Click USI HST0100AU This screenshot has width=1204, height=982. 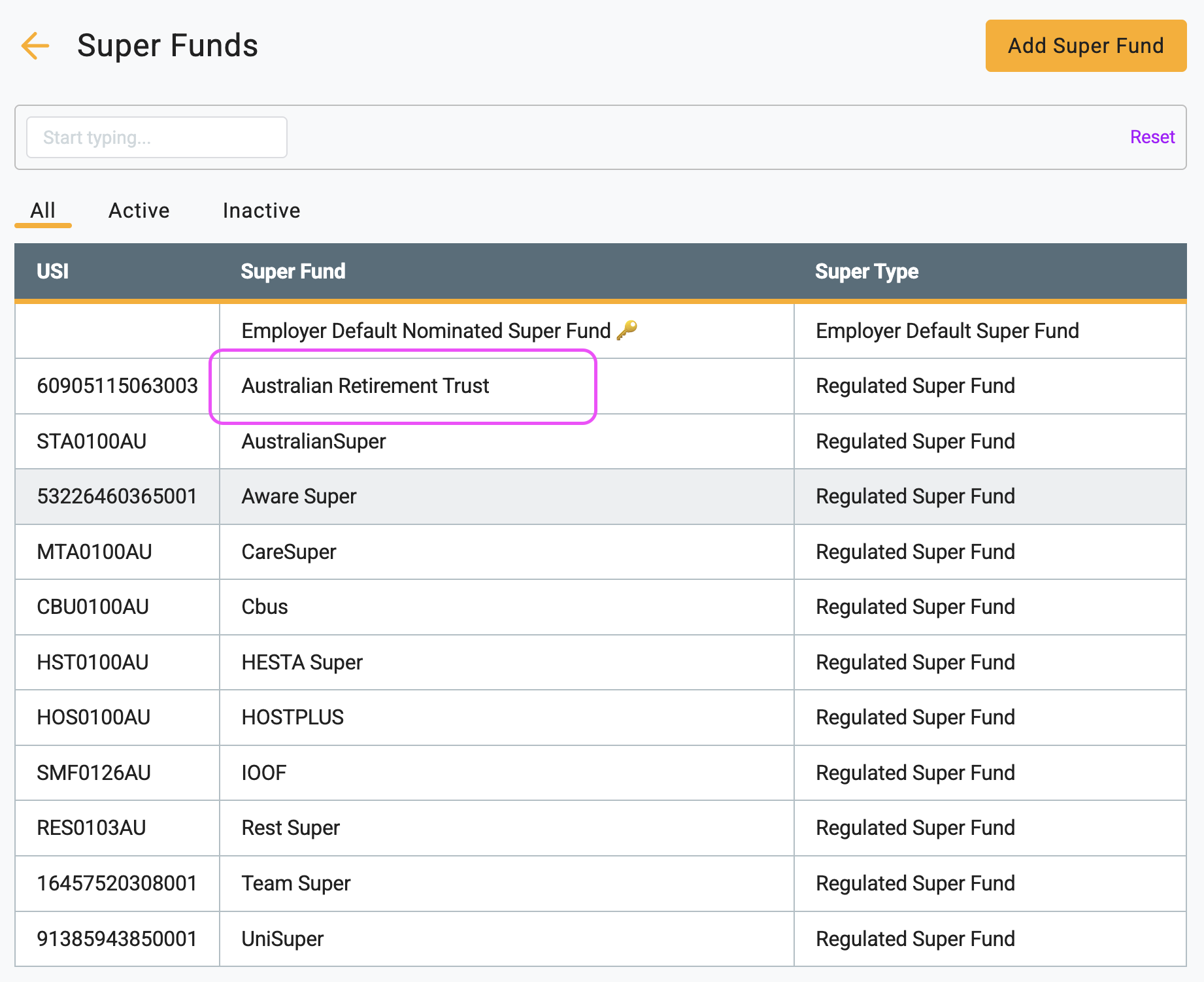click(x=93, y=662)
